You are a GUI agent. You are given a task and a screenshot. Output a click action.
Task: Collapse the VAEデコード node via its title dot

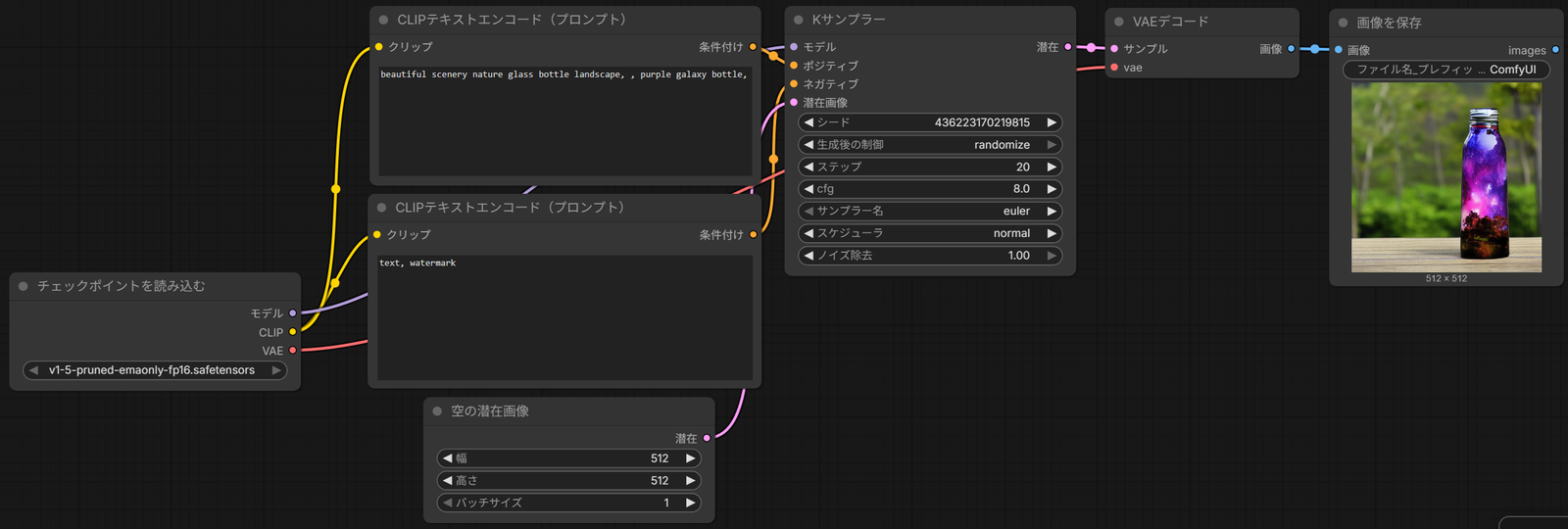(1118, 22)
